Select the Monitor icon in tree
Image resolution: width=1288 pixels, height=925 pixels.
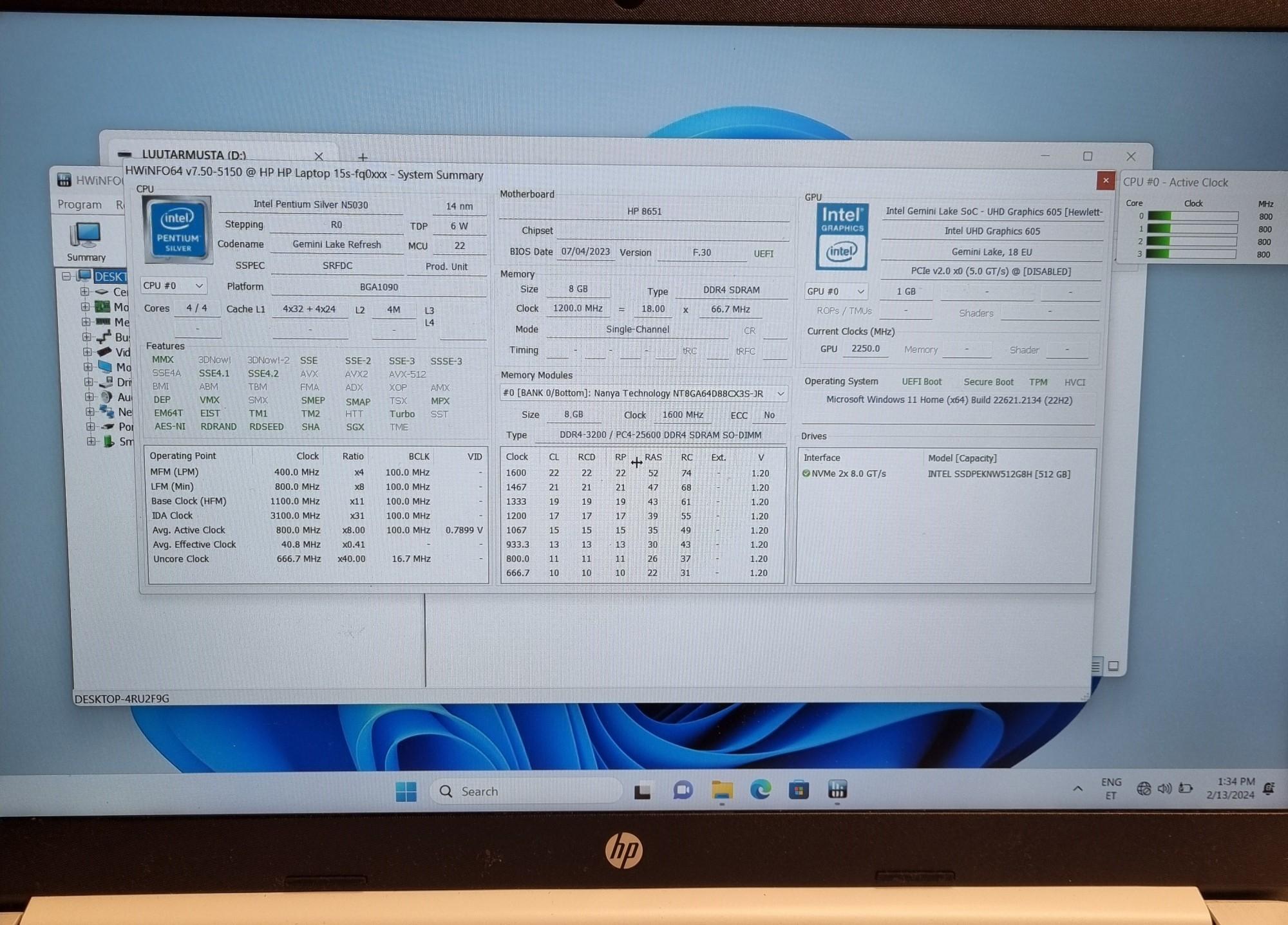tap(105, 366)
